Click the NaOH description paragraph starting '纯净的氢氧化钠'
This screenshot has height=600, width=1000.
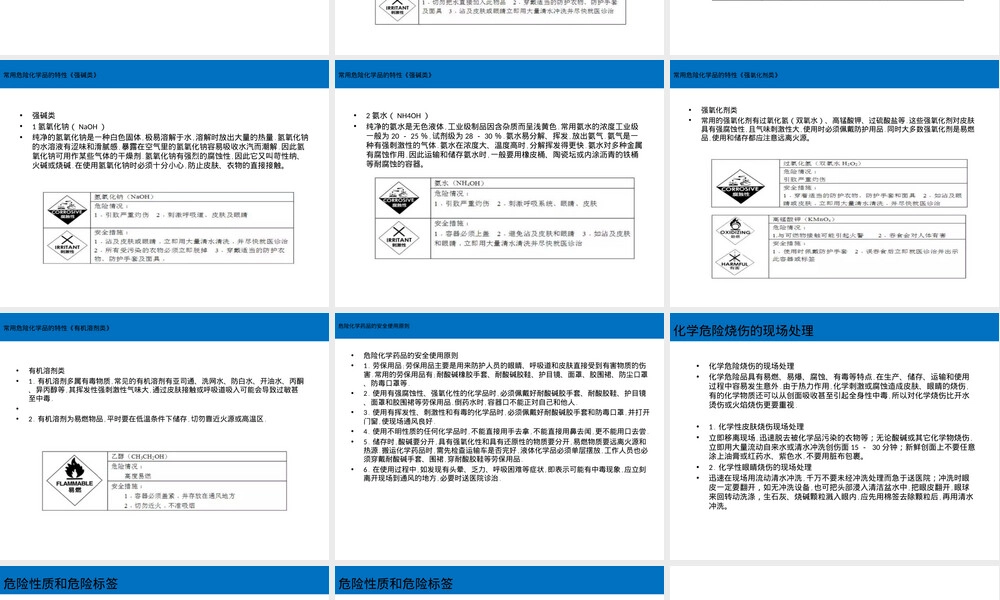[170, 152]
